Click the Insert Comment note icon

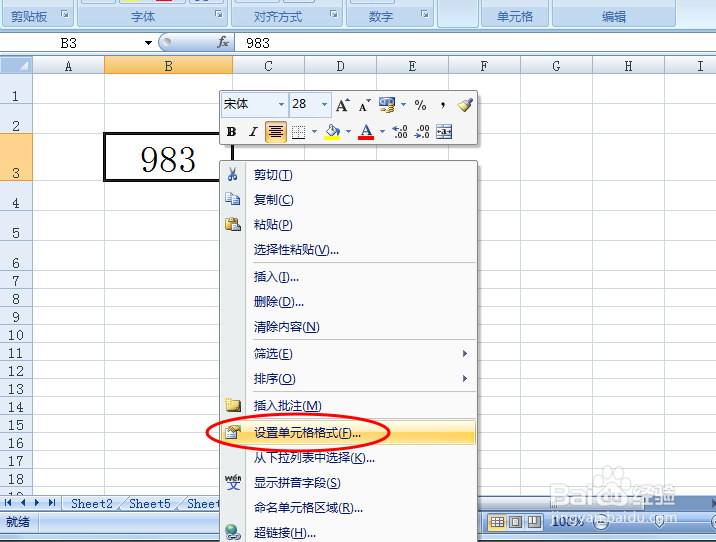tap(233, 405)
